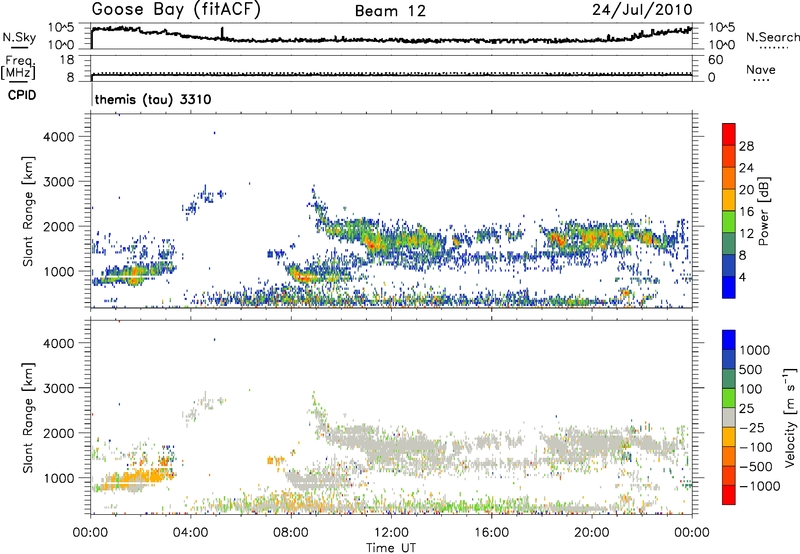Viewport: 800px width, 554px height.
Task: Click Velocity panel "Slant Range [km]" label
Action: (x=28, y=418)
